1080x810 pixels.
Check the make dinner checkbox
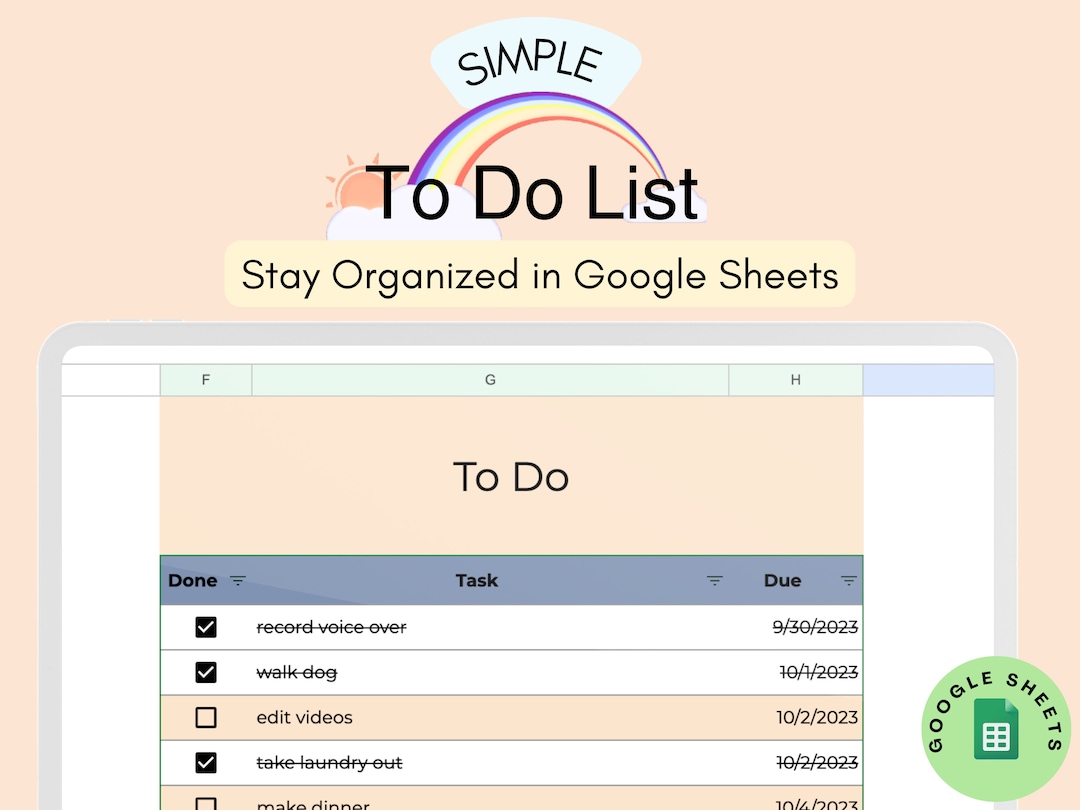coord(205,805)
